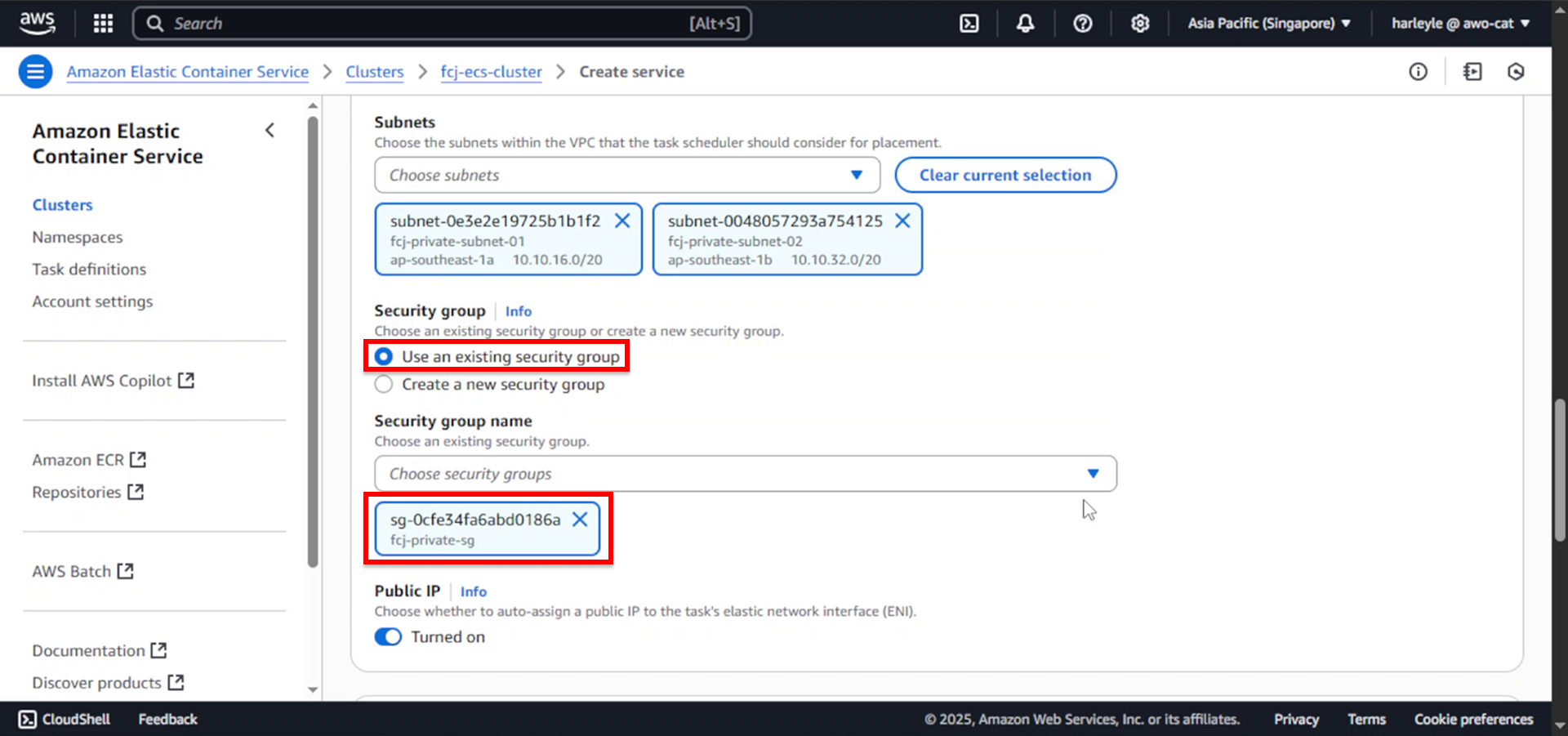The width and height of the screenshot is (1568, 736).
Task: Open Amazon ECR link in sidebar
Action: click(78, 460)
